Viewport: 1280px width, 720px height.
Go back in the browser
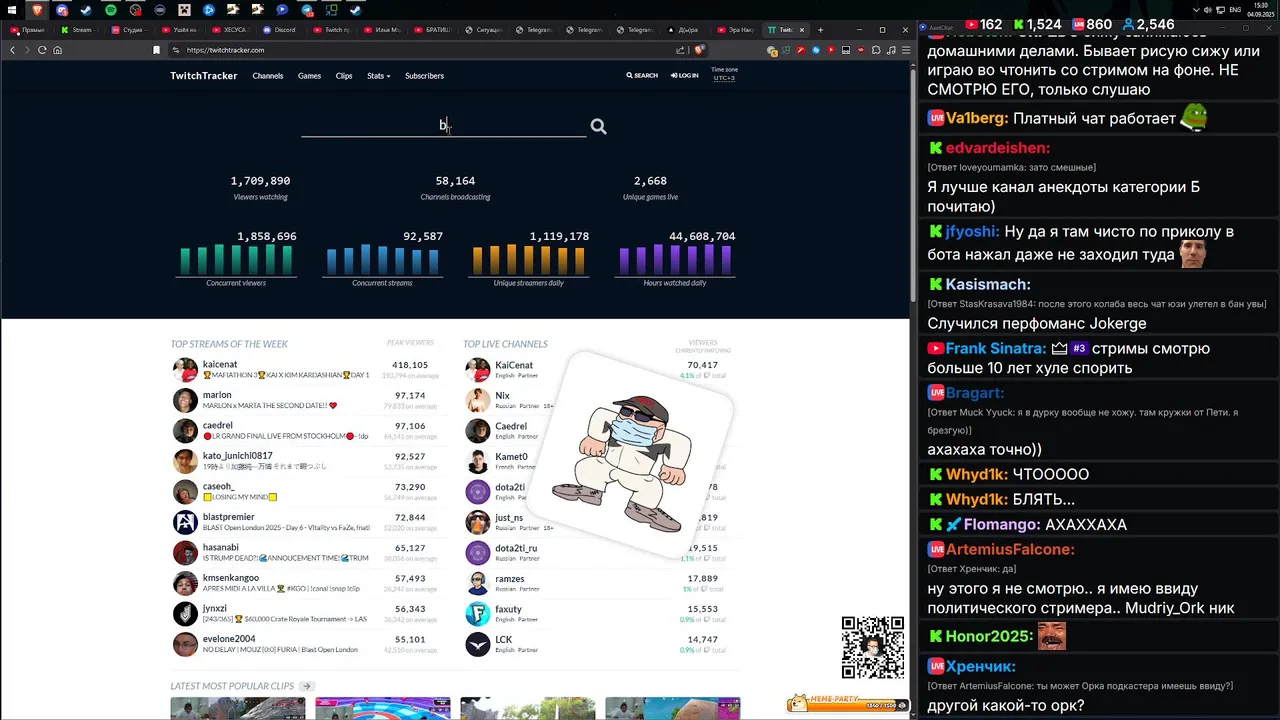(x=13, y=50)
